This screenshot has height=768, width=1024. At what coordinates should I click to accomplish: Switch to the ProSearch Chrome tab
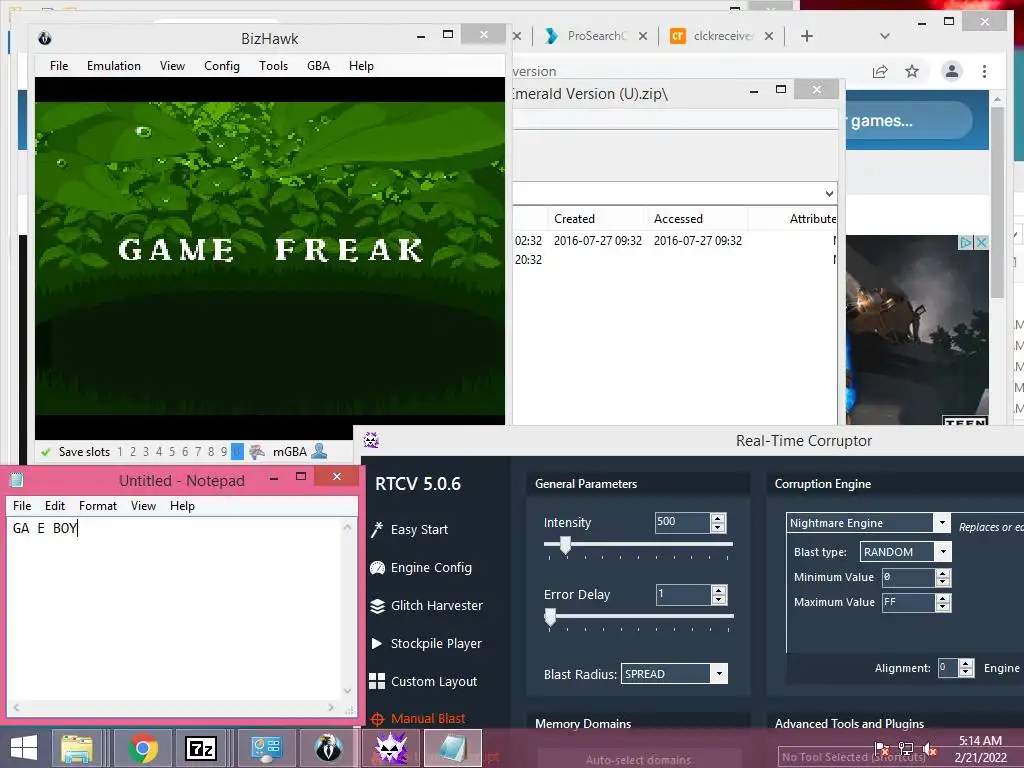pyautogui.click(x=595, y=36)
